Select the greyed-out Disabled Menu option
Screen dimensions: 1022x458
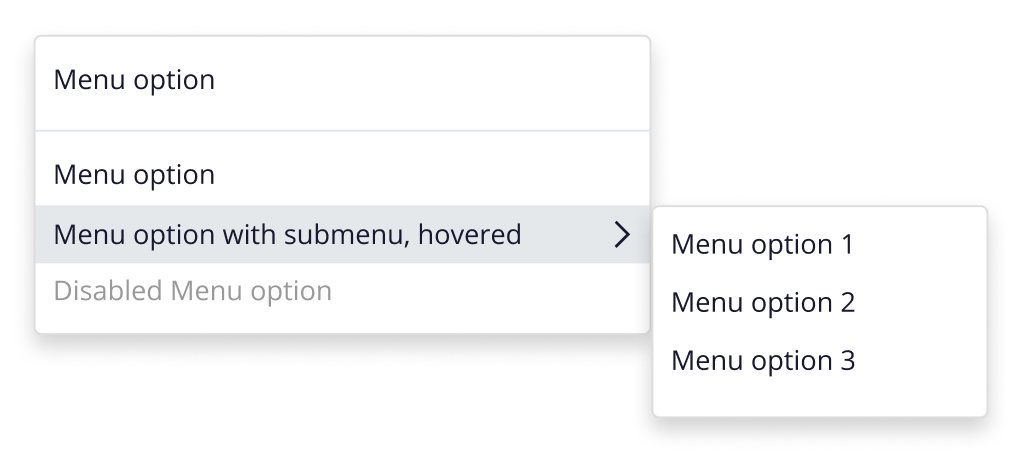click(x=192, y=291)
